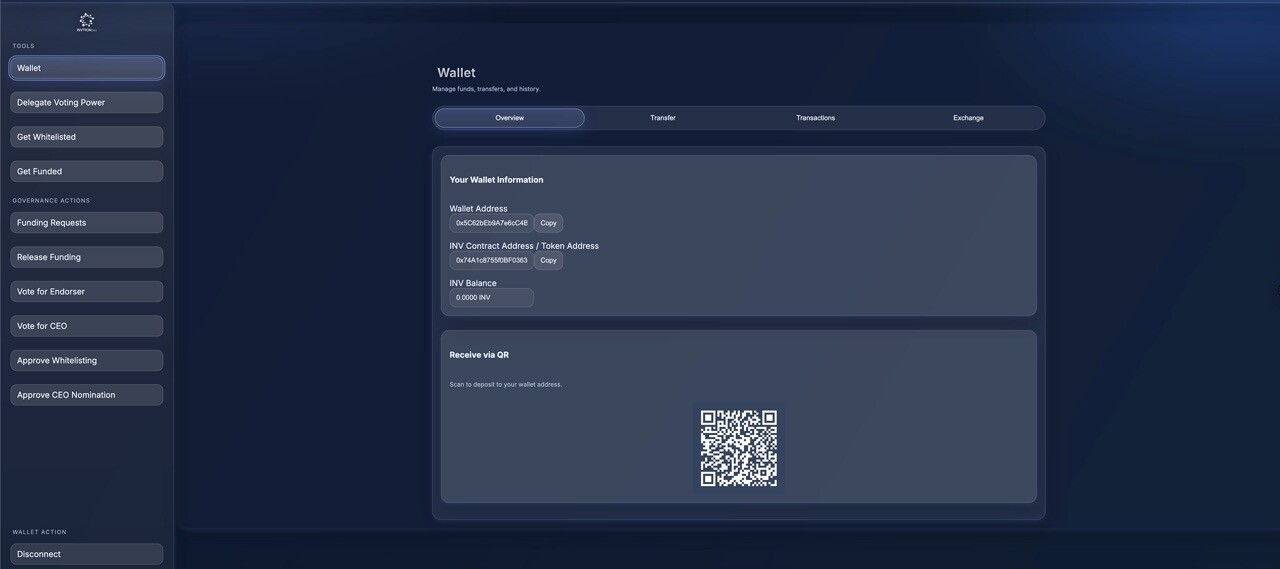This screenshot has height=569, width=1280.
Task: Go to Funding Requests
Action: point(87,223)
